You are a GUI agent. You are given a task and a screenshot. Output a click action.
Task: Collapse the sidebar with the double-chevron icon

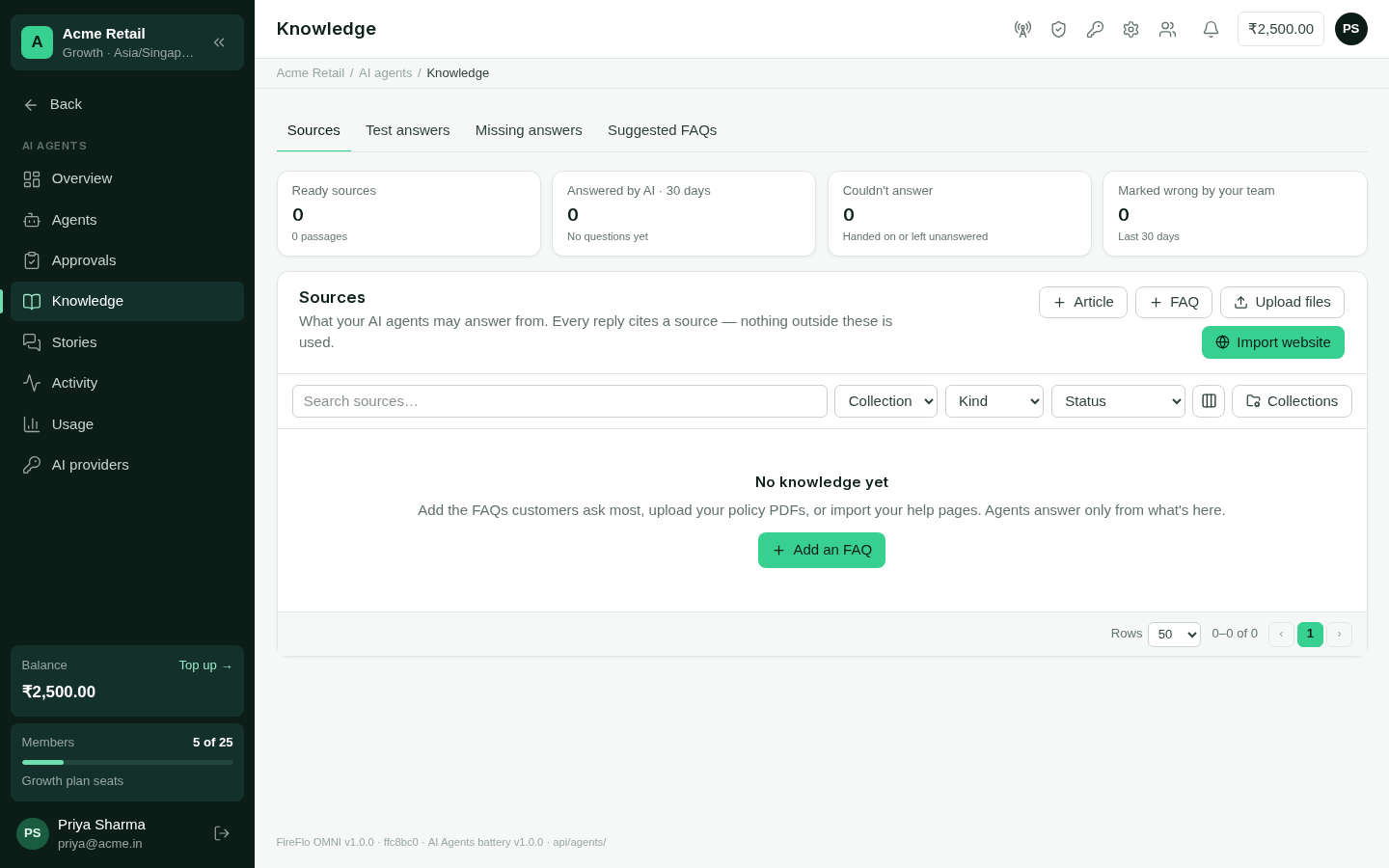coord(219,42)
